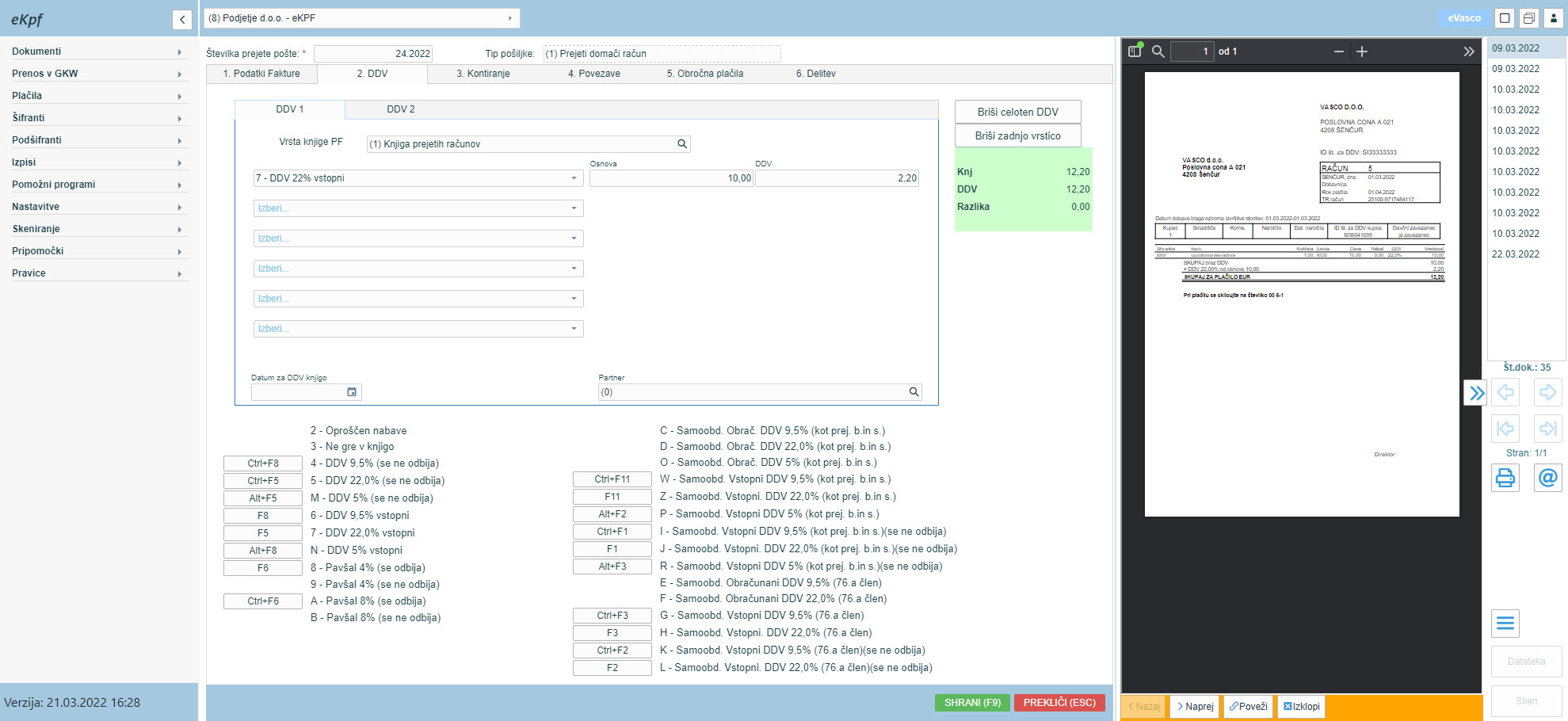Click the cascade windows icon in the top bar
This screenshot has width=1568, height=721.
(x=1529, y=18)
